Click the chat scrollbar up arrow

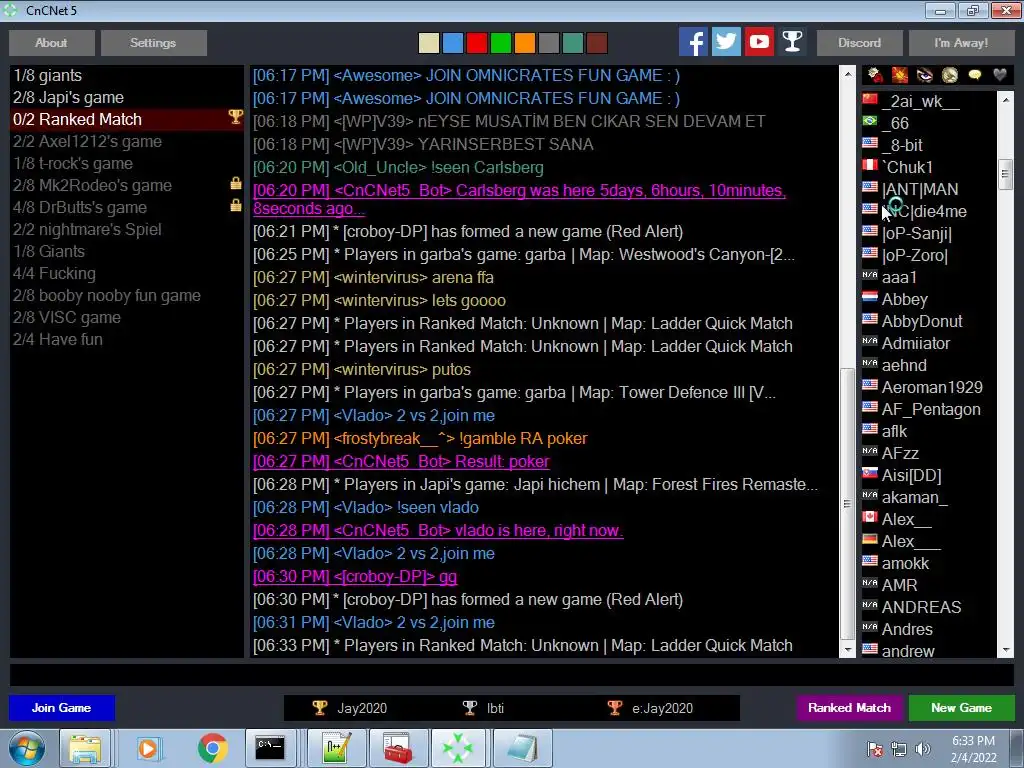pos(848,74)
